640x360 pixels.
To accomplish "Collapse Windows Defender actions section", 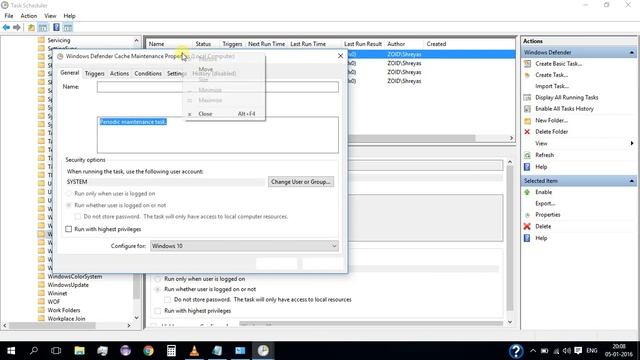I will tap(631, 53).
